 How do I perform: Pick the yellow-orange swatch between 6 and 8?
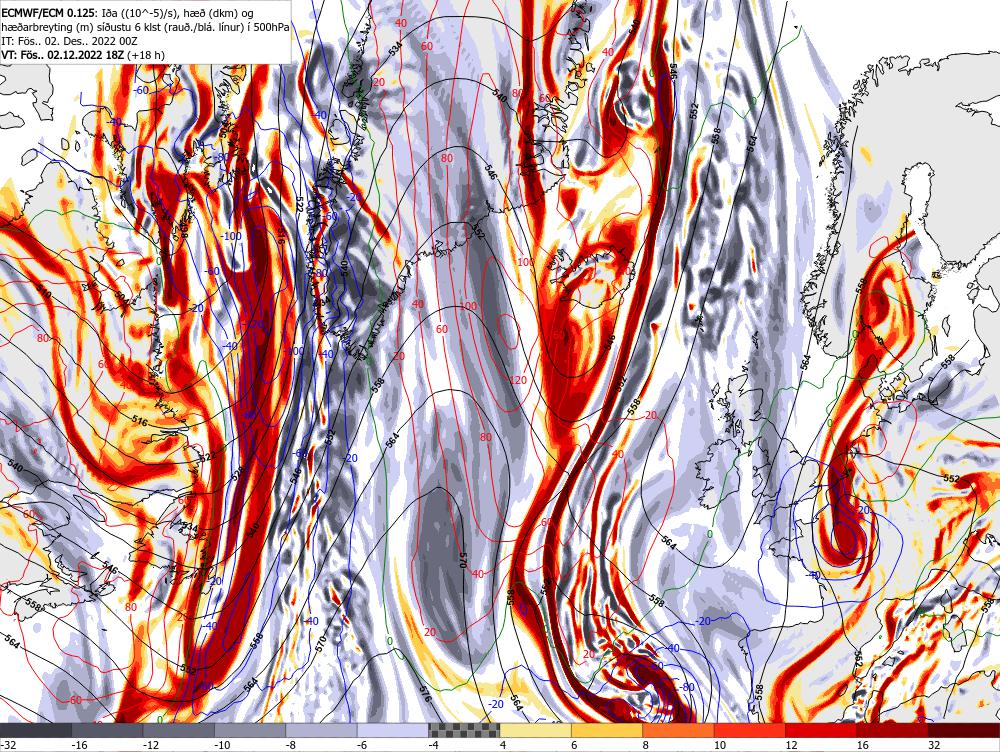pos(607,730)
